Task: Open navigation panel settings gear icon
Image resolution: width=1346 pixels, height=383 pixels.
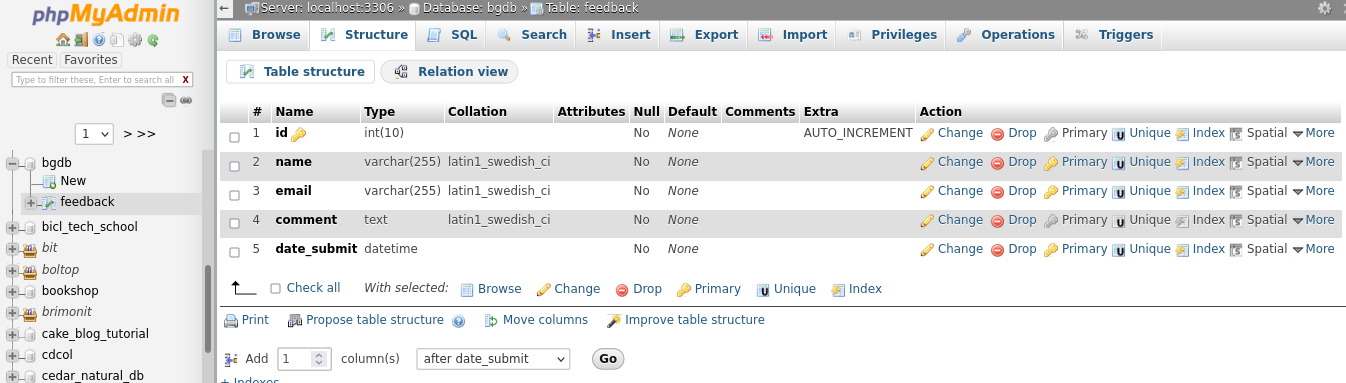Action: pyautogui.click(x=135, y=40)
